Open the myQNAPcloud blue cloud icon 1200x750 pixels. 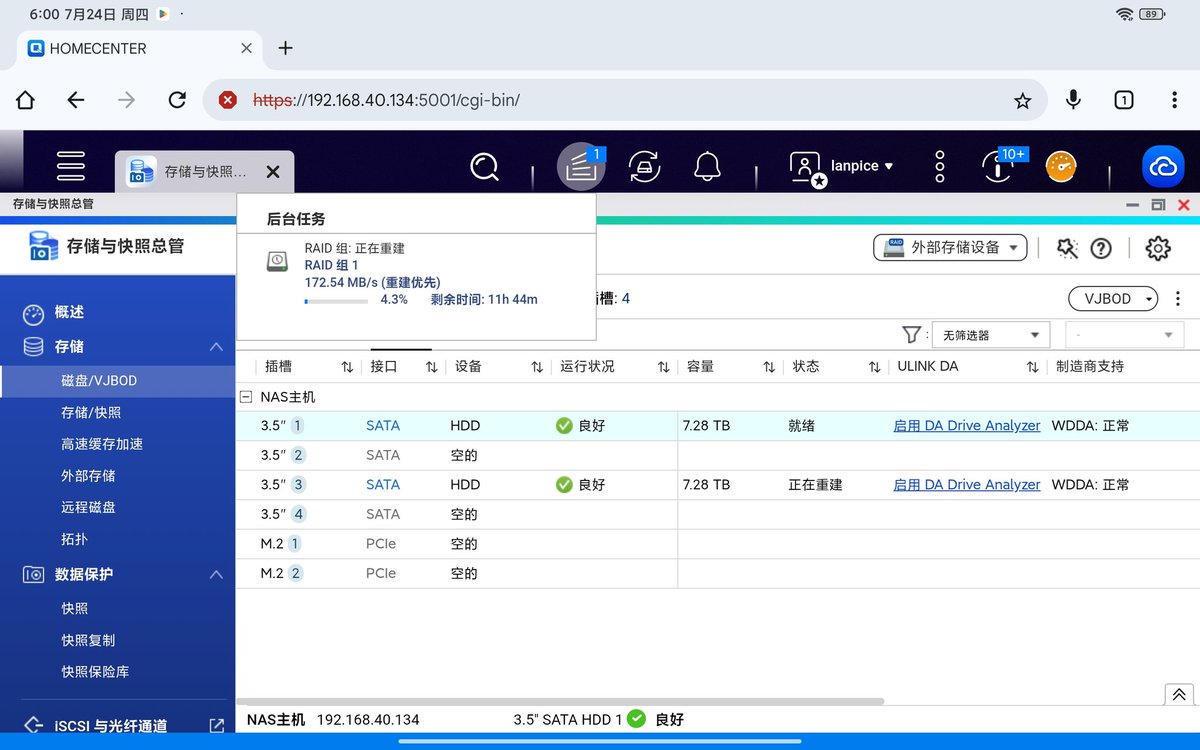coord(1162,166)
